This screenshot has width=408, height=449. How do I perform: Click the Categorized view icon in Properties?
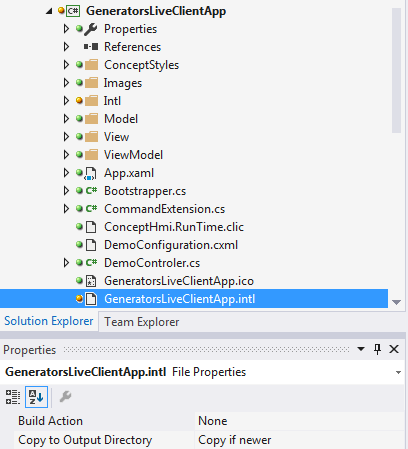[13, 397]
